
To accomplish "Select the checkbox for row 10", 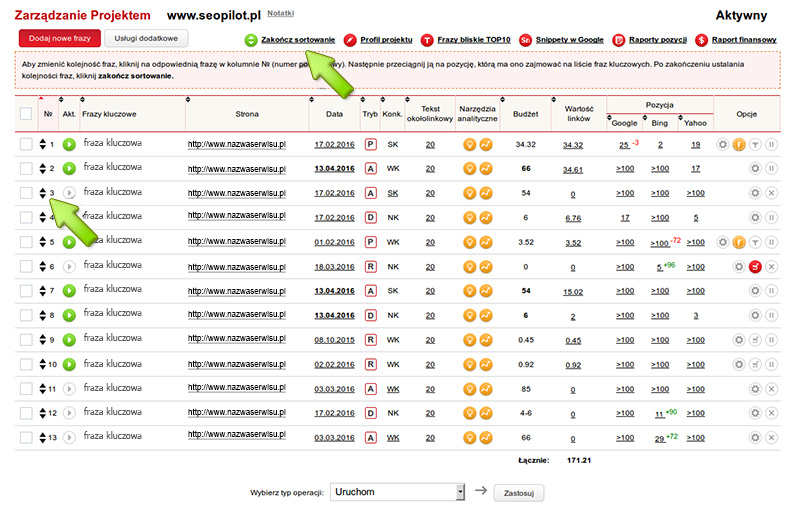I will (x=26, y=363).
